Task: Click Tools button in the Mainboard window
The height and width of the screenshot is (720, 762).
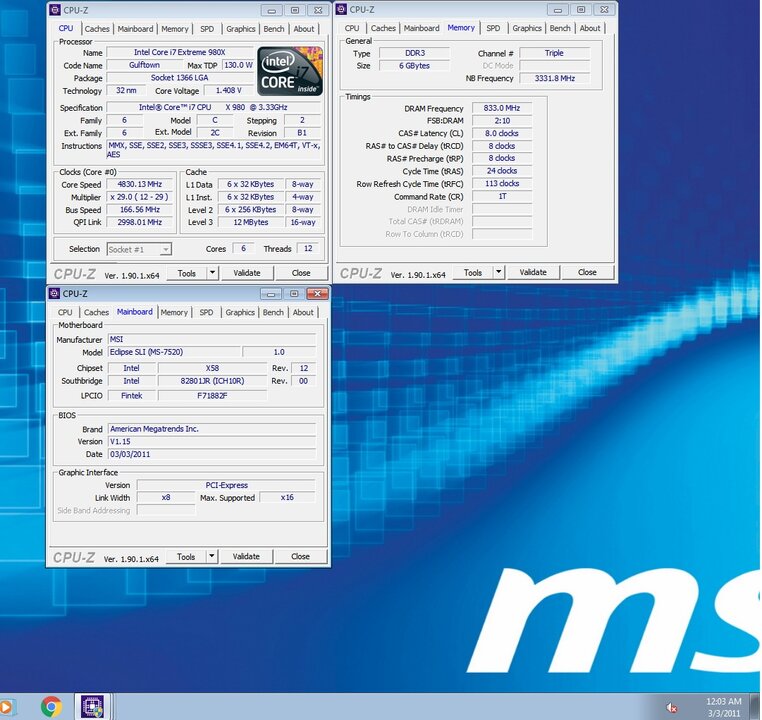Action: (186, 557)
